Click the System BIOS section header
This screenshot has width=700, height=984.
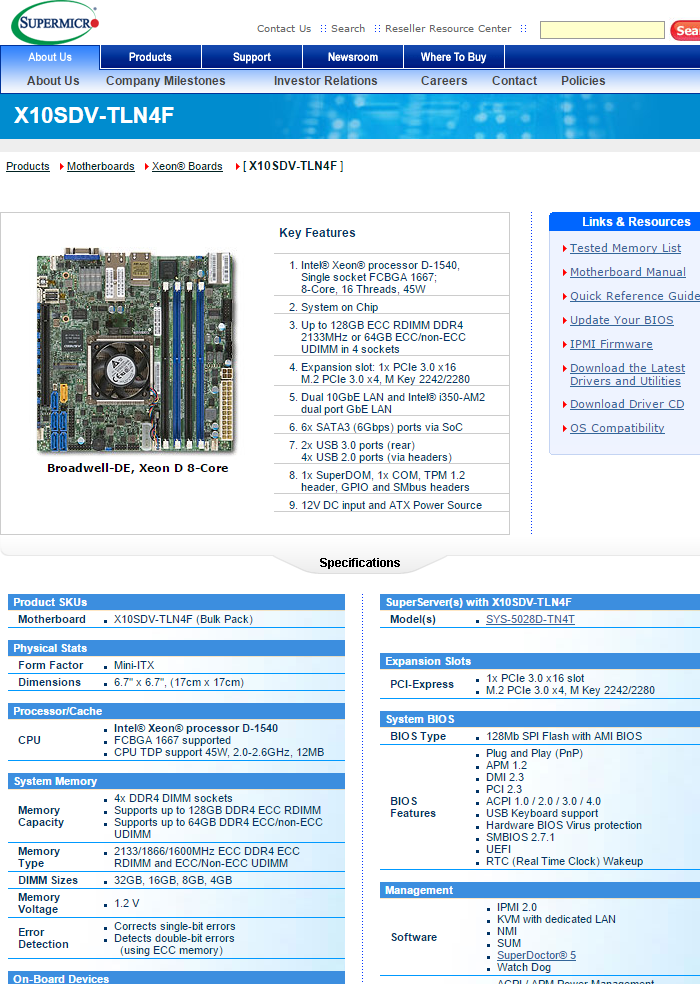tap(540, 719)
